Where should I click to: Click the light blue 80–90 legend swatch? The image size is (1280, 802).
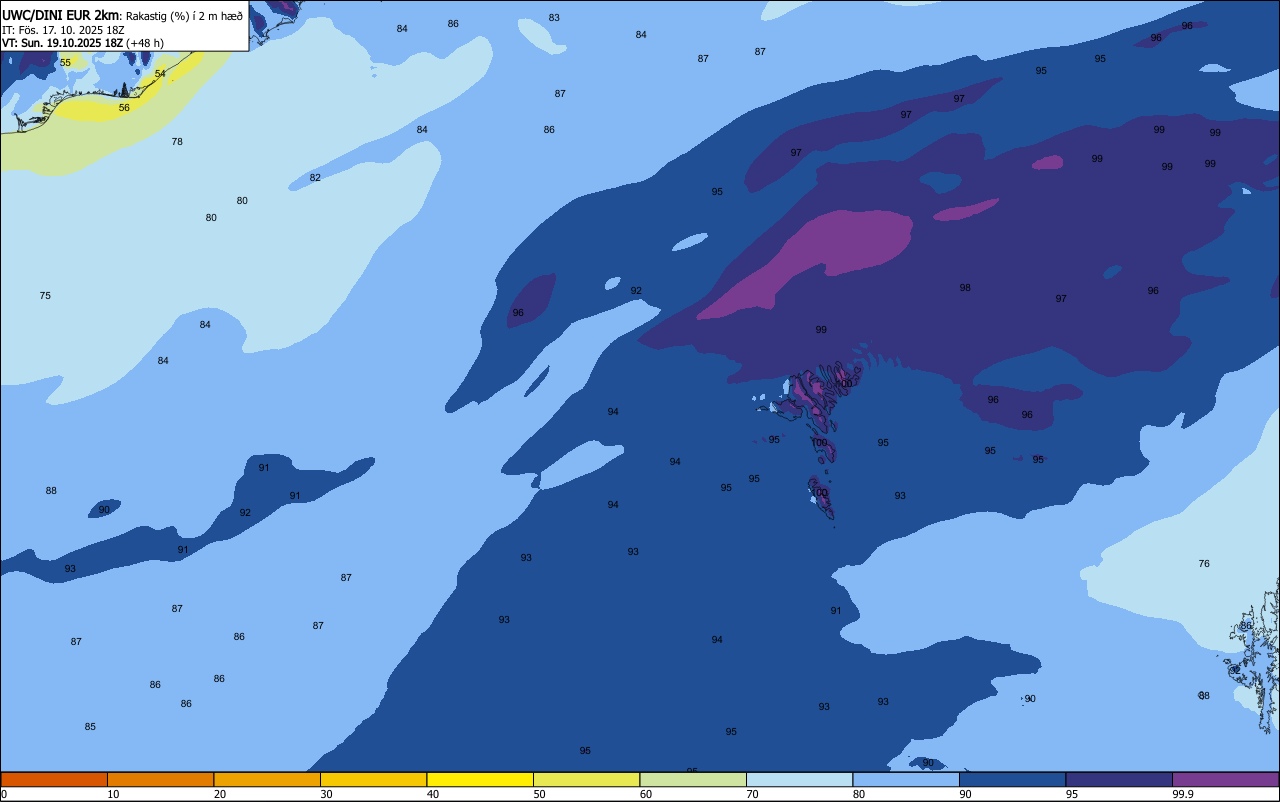click(906, 779)
